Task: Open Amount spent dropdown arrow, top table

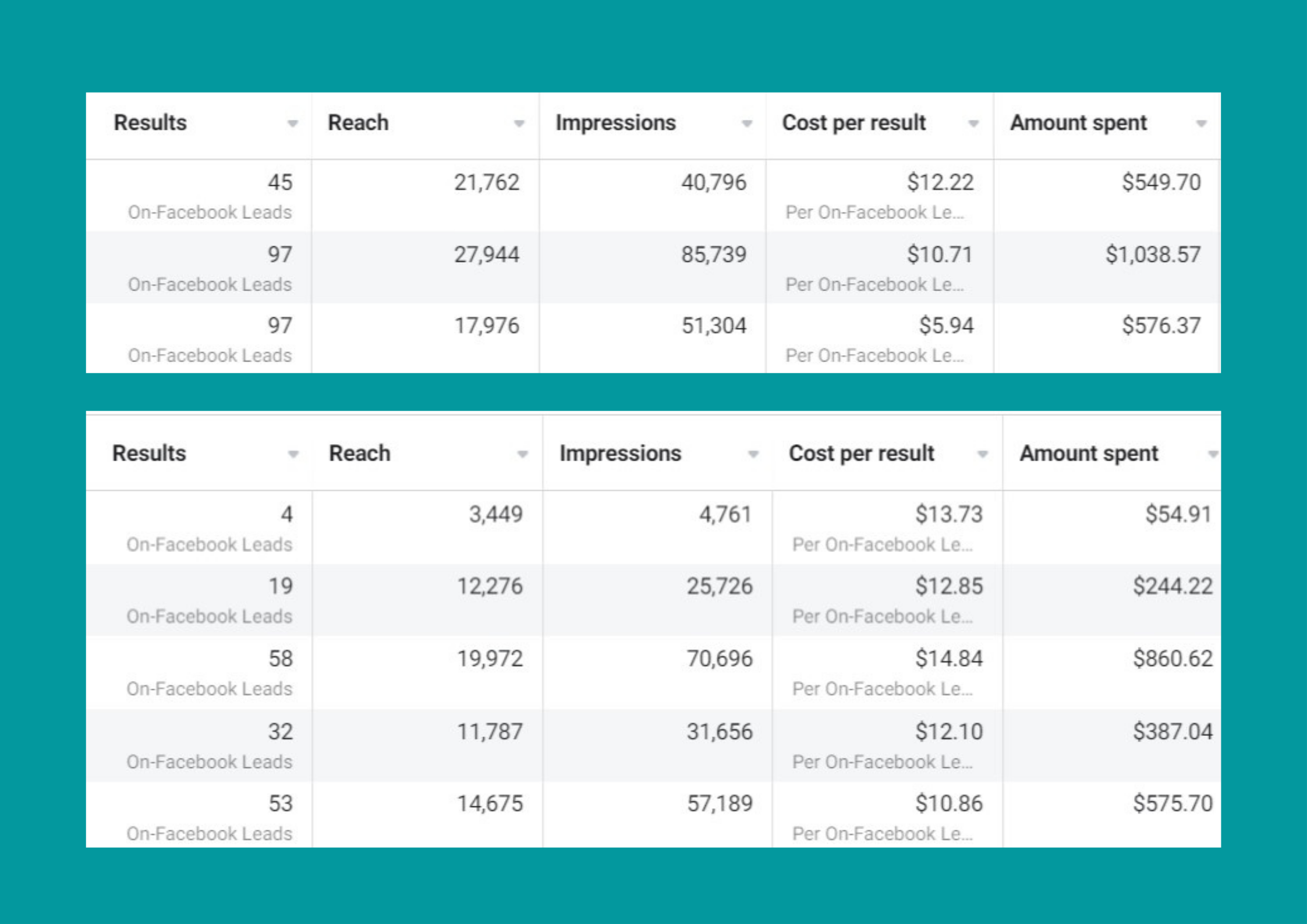Action: click(1200, 123)
